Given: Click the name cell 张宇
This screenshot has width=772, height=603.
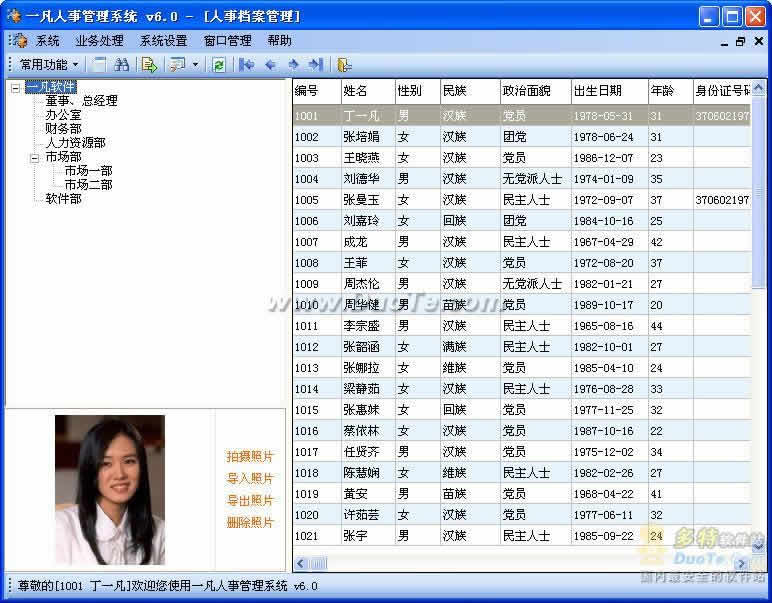Looking at the screenshot, I should pos(368,536).
